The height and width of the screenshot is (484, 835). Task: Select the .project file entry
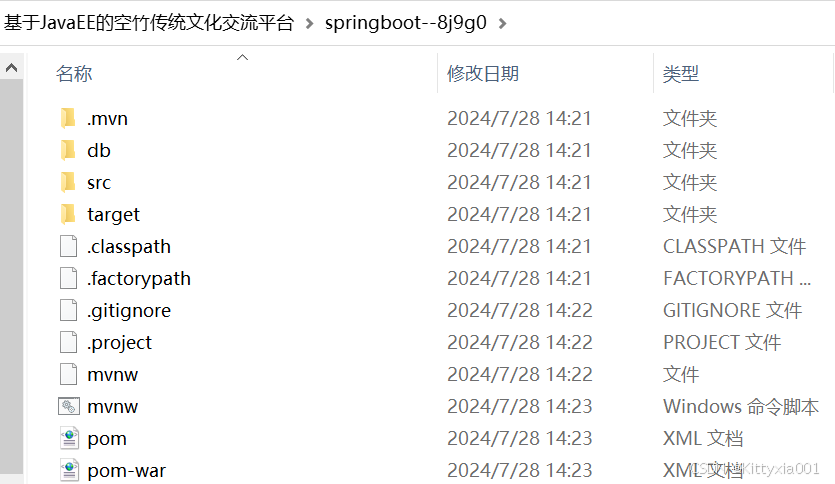point(119,342)
